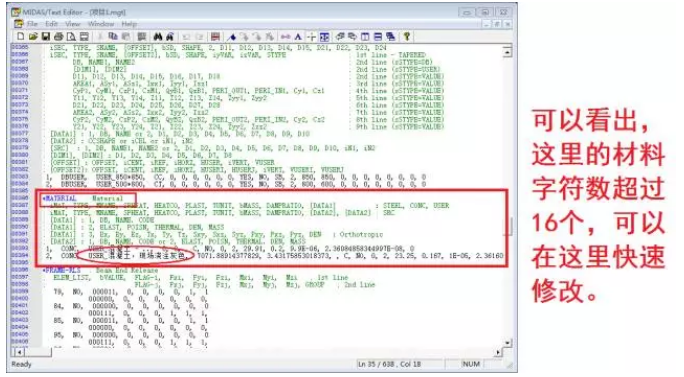Click the circled USER material name text
The width and height of the screenshot is (684, 377).
click(137, 256)
